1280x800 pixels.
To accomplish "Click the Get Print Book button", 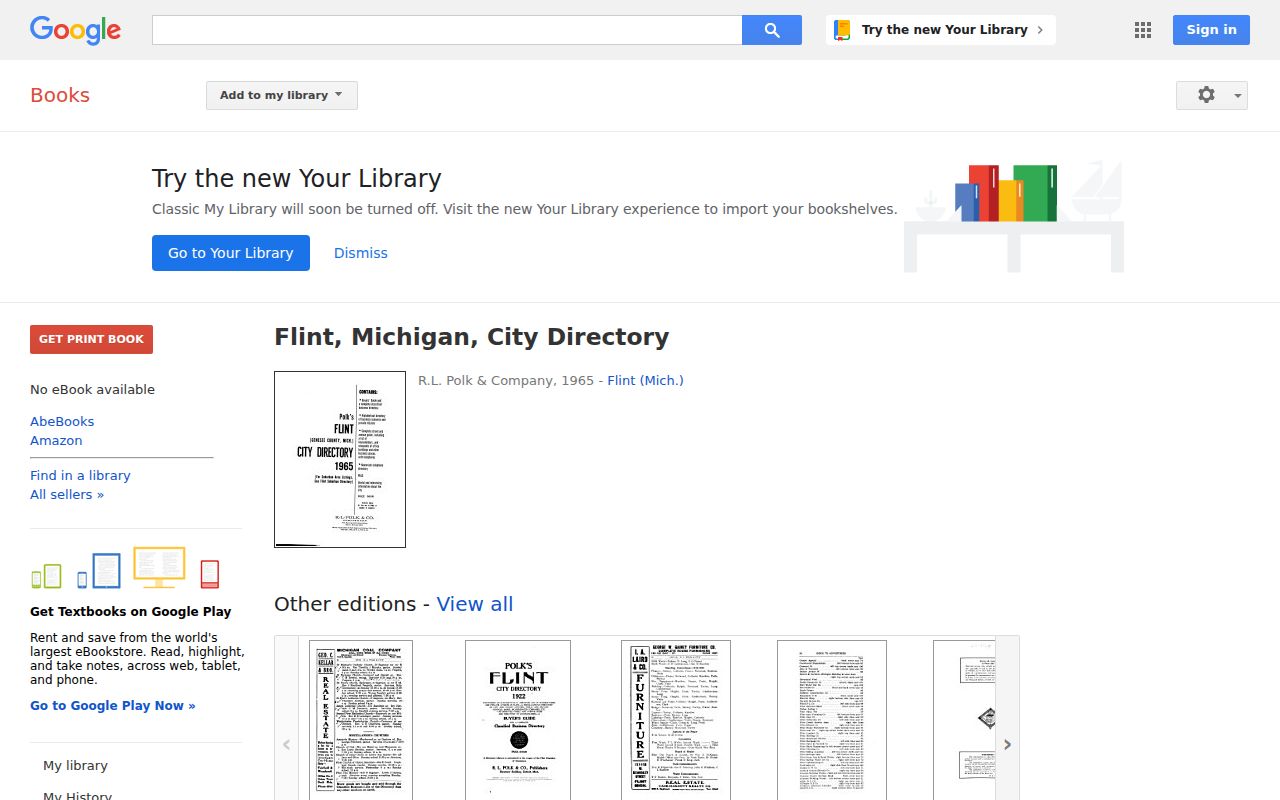I will coord(91,339).
